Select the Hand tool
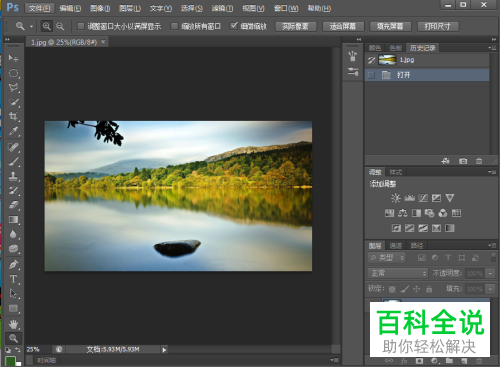The height and width of the screenshot is (367, 500). click(13, 324)
